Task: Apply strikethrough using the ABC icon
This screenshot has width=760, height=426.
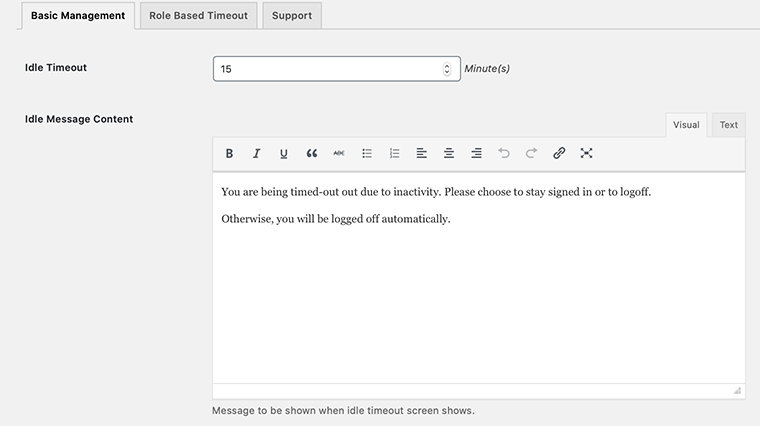Action: [339, 154]
